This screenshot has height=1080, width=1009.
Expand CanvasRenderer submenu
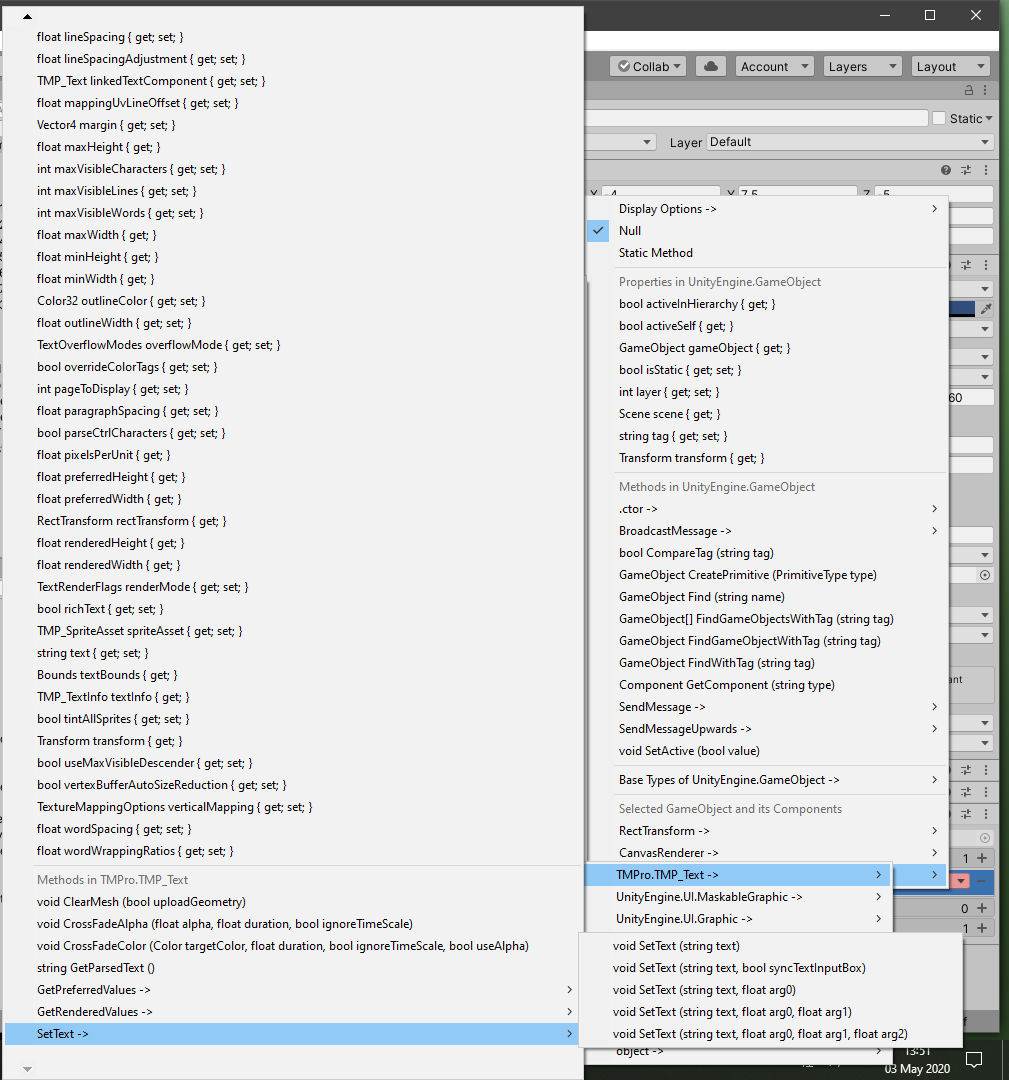click(x=767, y=853)
